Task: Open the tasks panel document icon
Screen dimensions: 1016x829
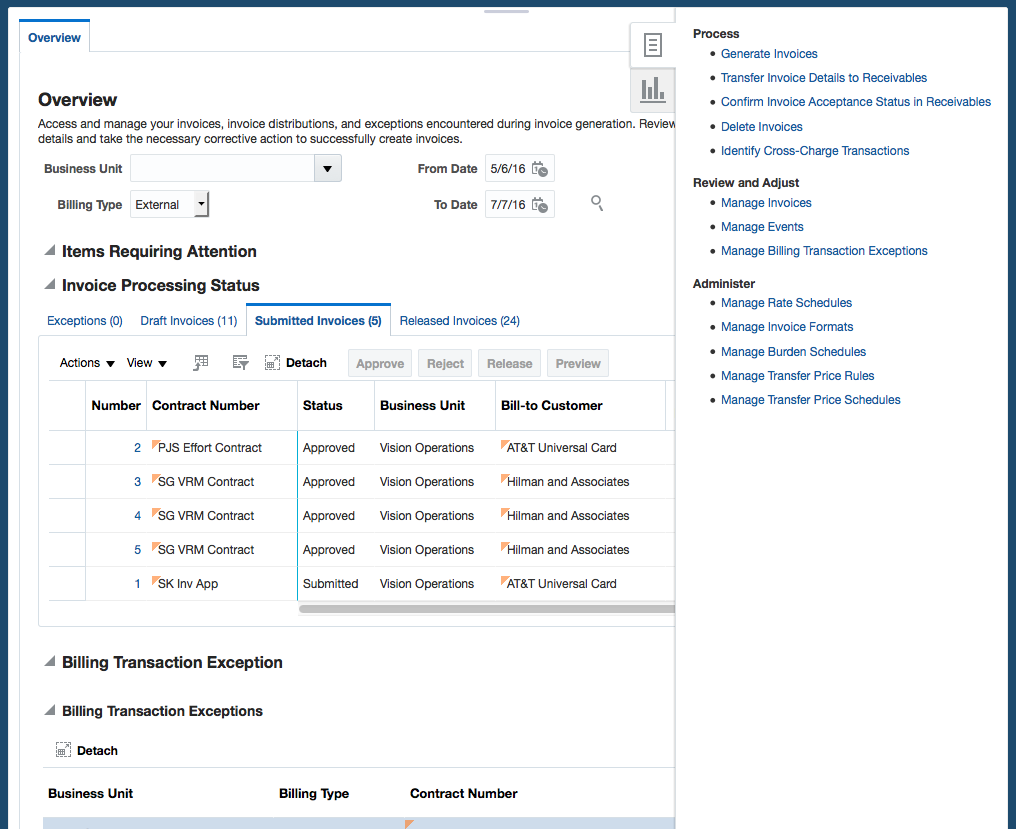Action: 652,45
